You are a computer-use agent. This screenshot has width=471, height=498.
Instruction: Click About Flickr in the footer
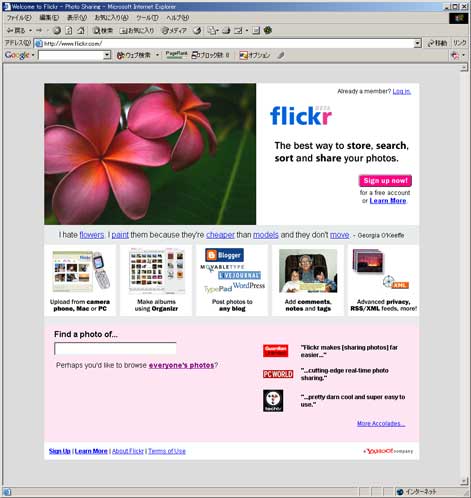(128, 451)
